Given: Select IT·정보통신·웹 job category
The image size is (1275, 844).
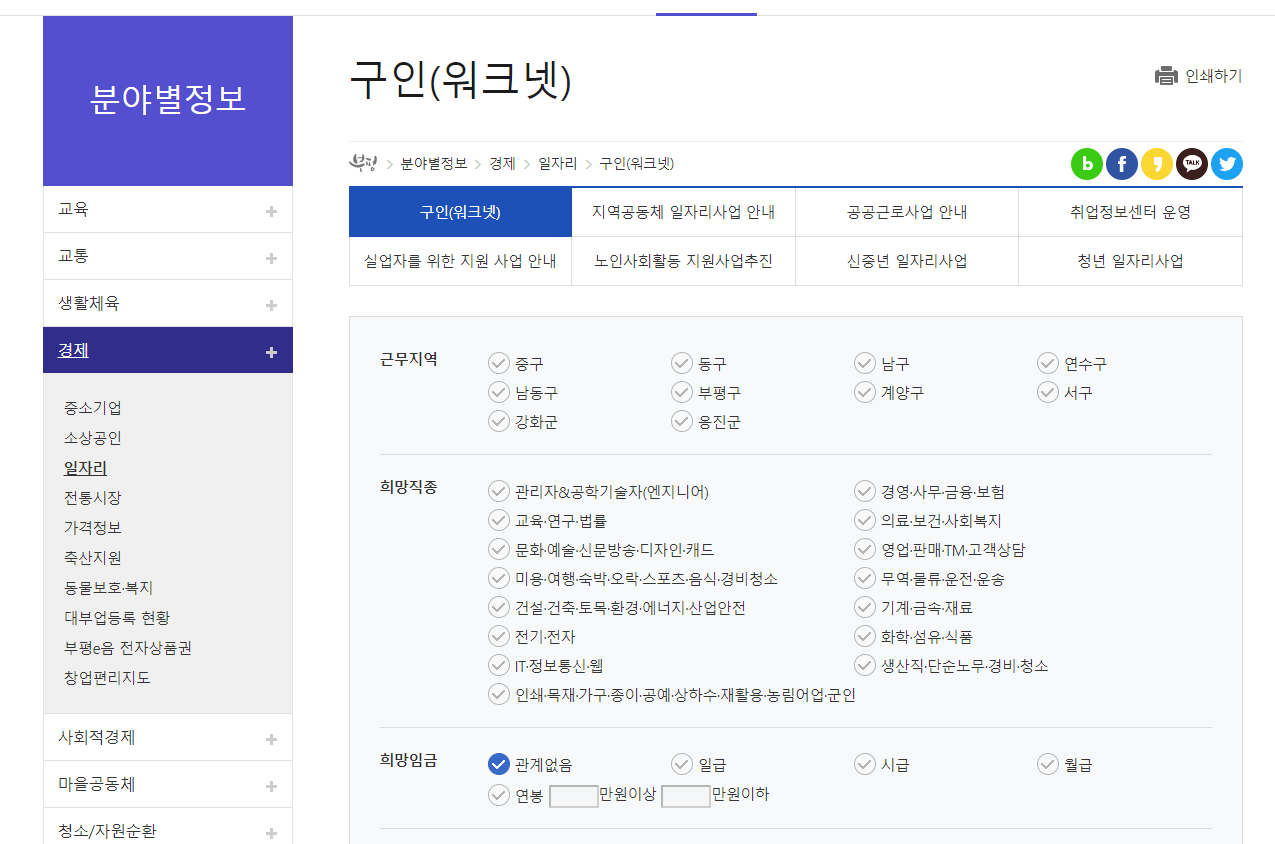Looking at the screenshot, I should pyautogui.click(x=499, y=665).
